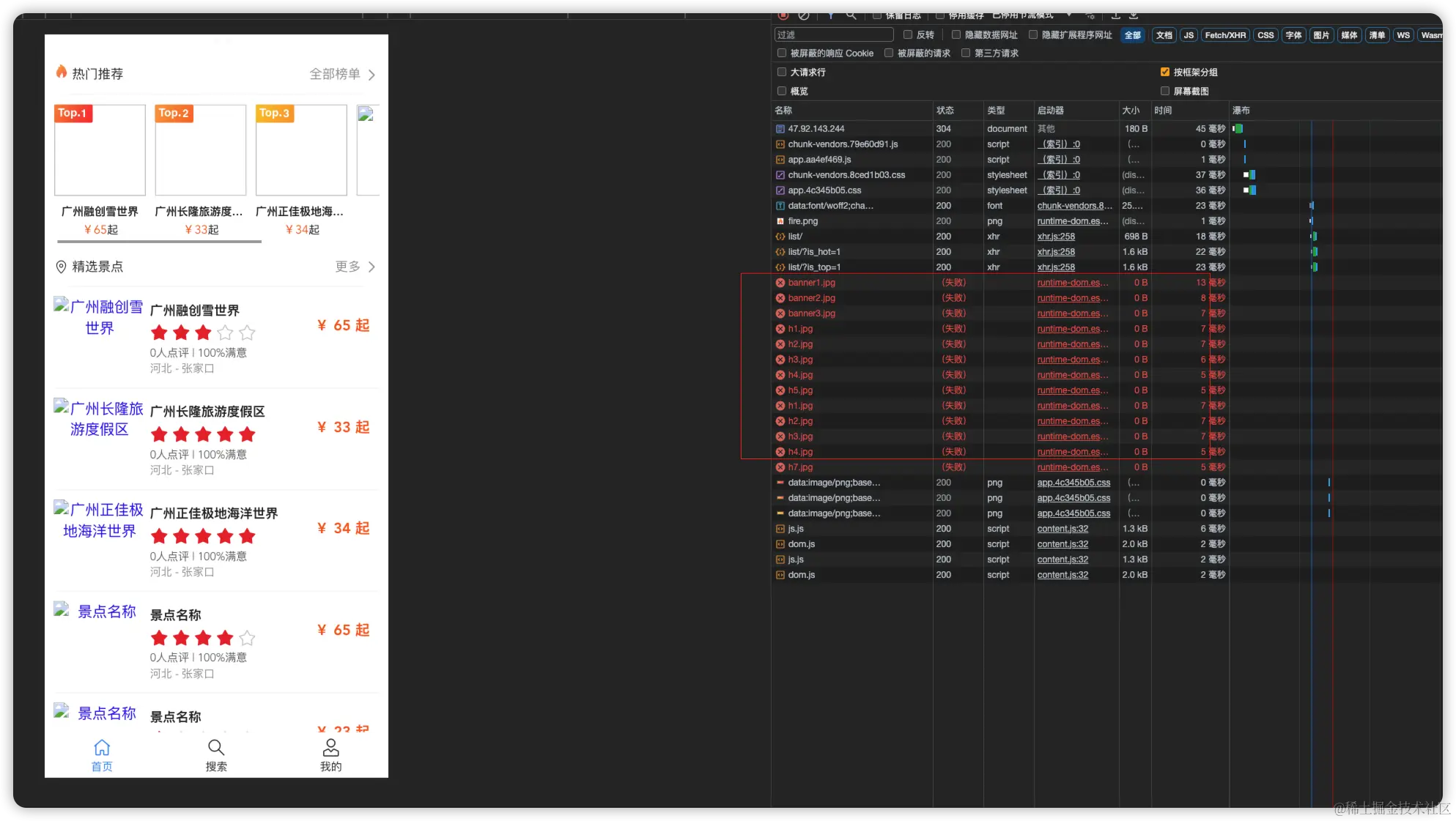Open network conditions wifi settings icon

pyautogui.click(x=1090, y=15)
